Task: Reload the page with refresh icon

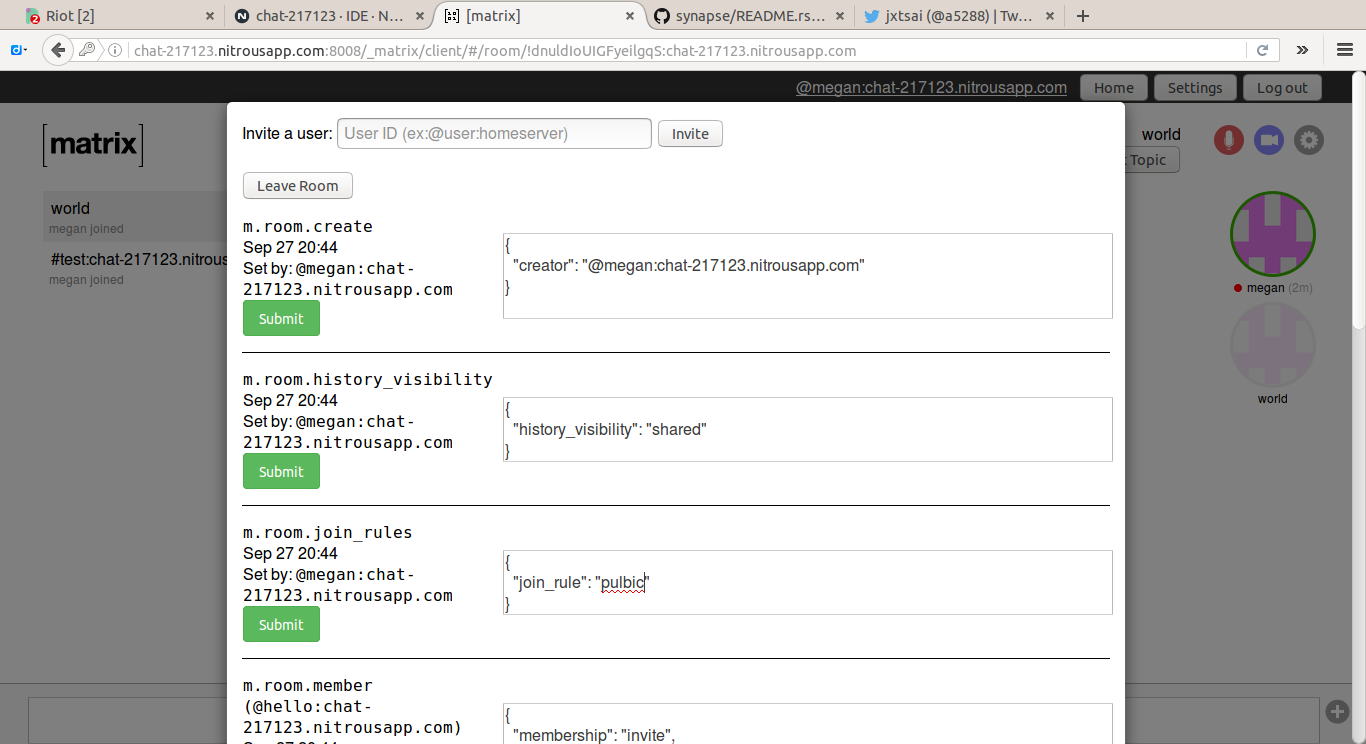Action: (1262, 50)
